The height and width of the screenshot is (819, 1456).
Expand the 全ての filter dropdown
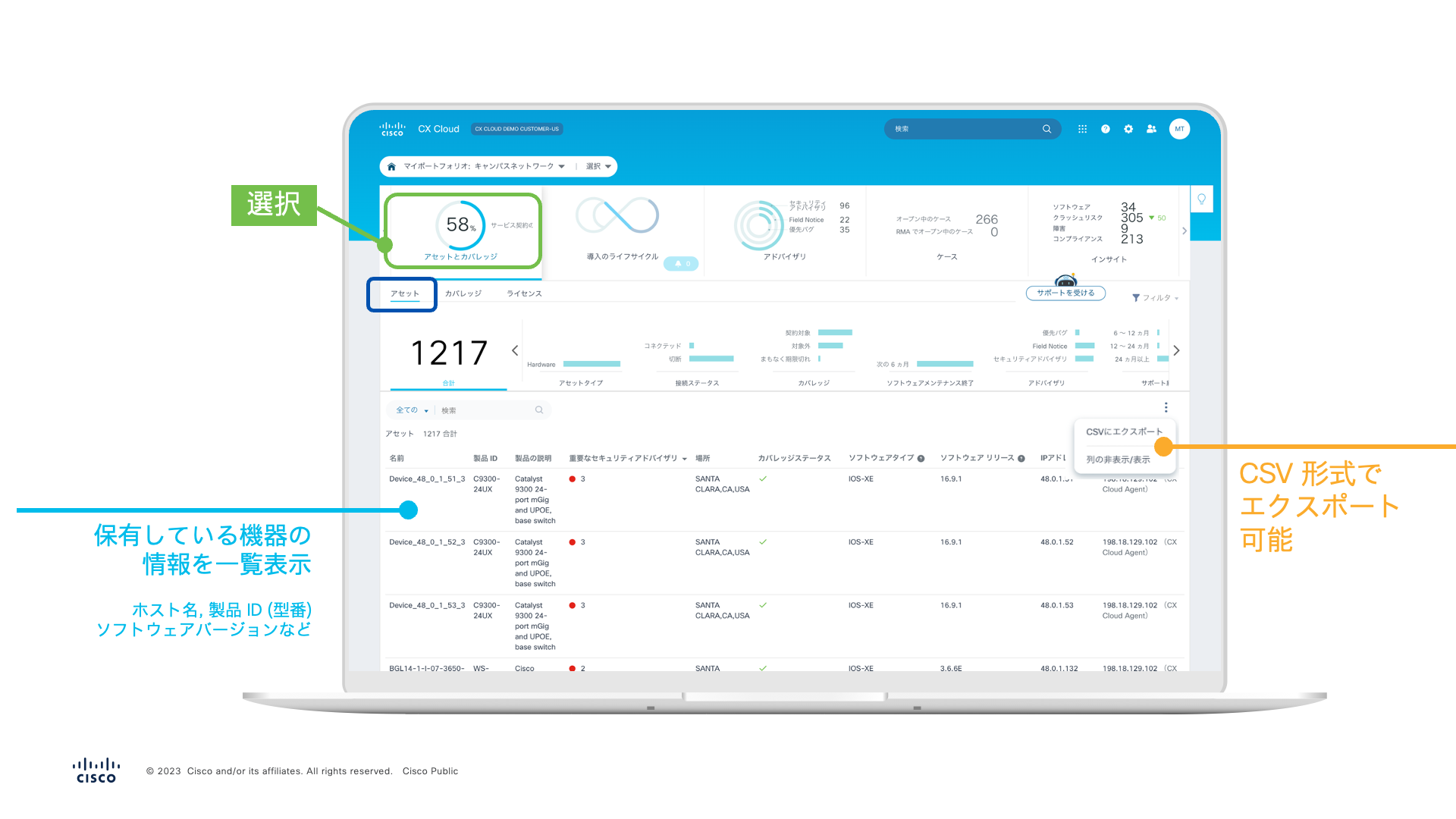click(412, 410)
